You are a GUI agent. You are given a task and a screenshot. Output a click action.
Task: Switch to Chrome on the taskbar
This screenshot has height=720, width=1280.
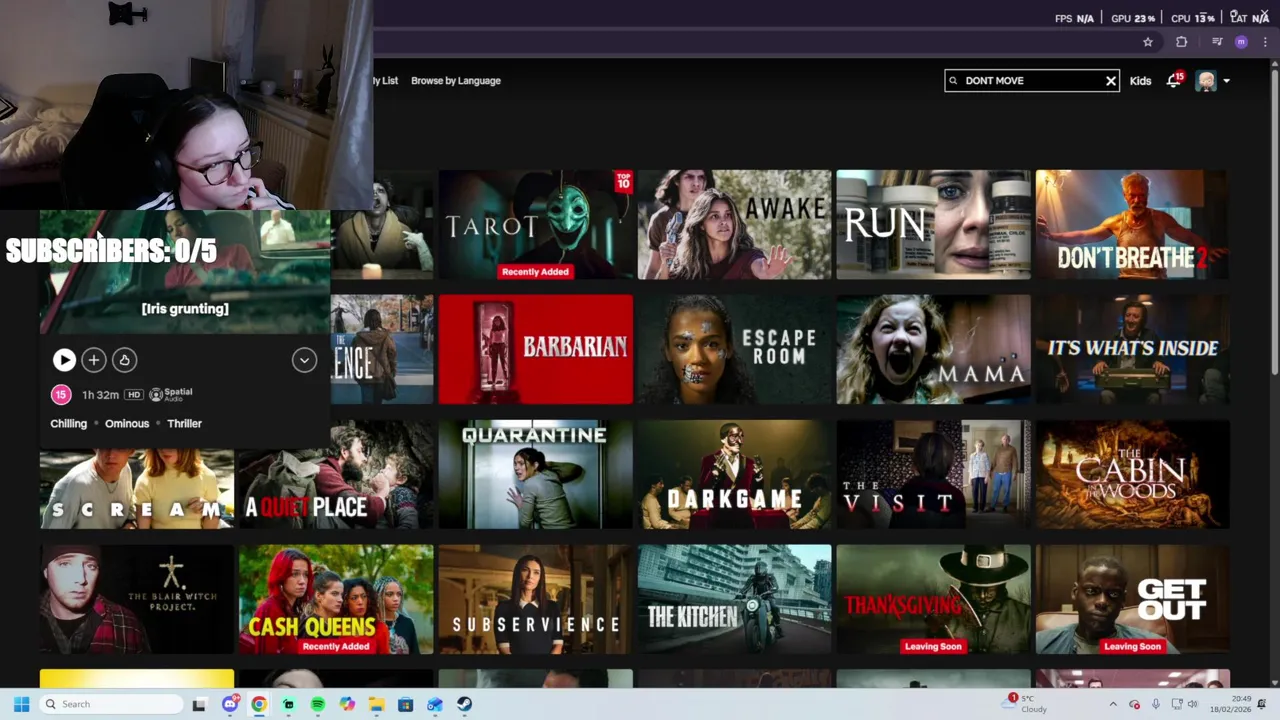[259, 704]
